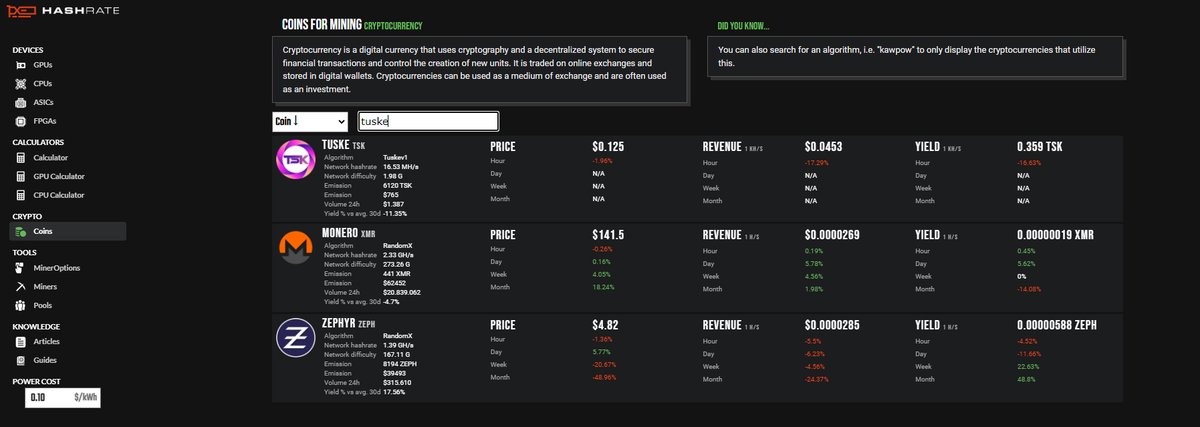1200x427 pixels.
Task: Click Monero yield 0.00000019 XMR
Action: tap(1056, 233)
